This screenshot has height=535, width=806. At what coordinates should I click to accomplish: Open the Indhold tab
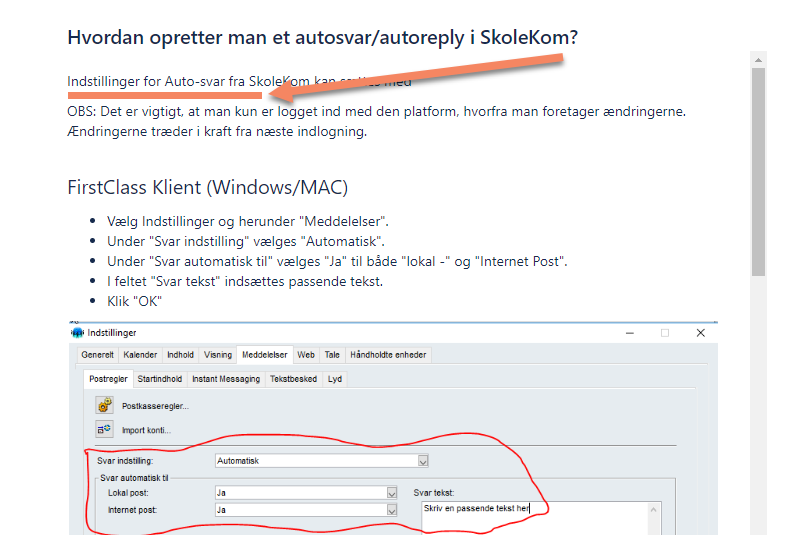pyautogui.click(x=180, y=355)
